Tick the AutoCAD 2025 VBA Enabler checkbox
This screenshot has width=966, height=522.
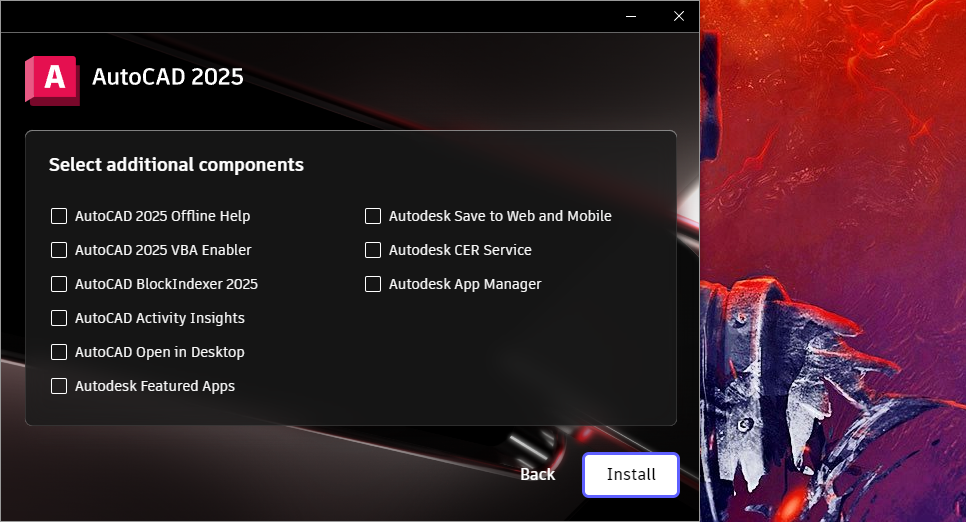(x=59, y=250)
